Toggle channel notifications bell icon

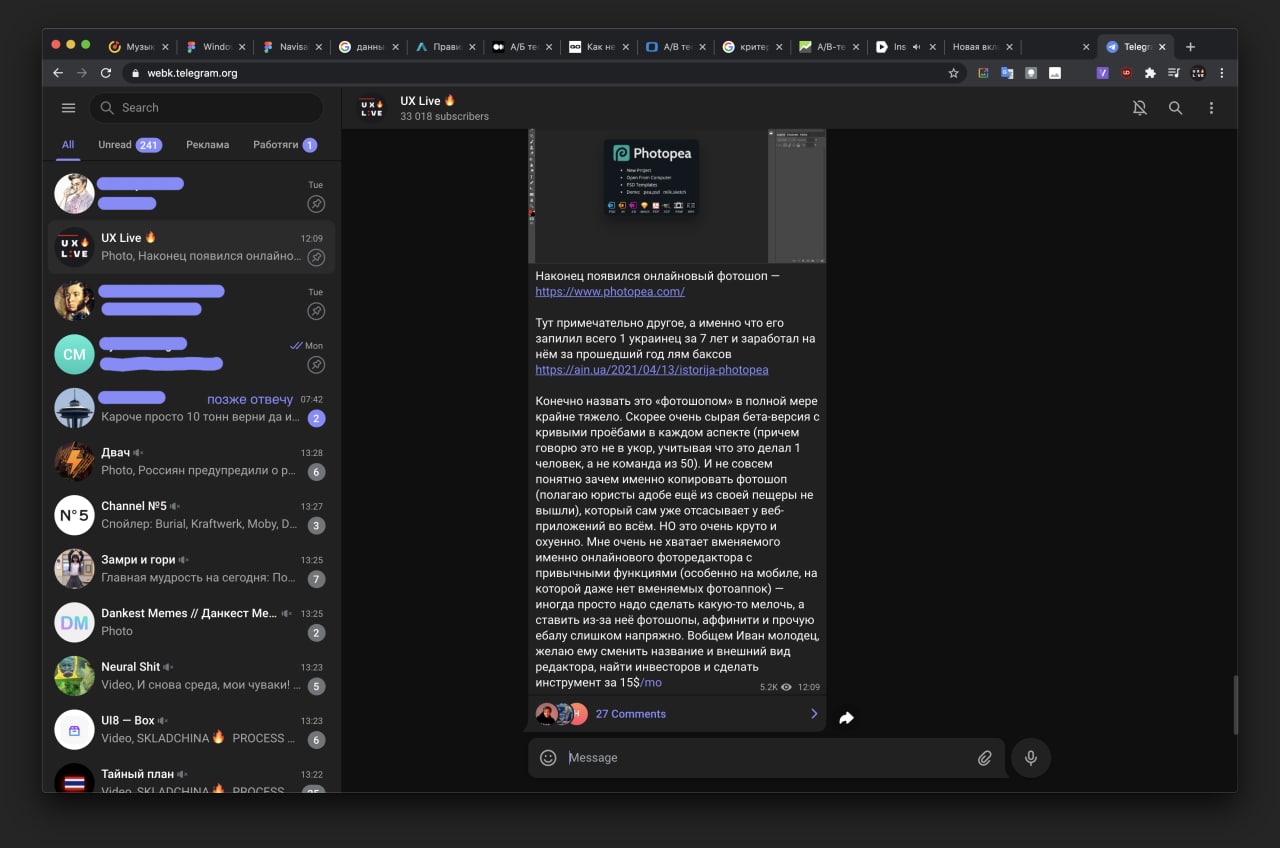pos(1139,108)
